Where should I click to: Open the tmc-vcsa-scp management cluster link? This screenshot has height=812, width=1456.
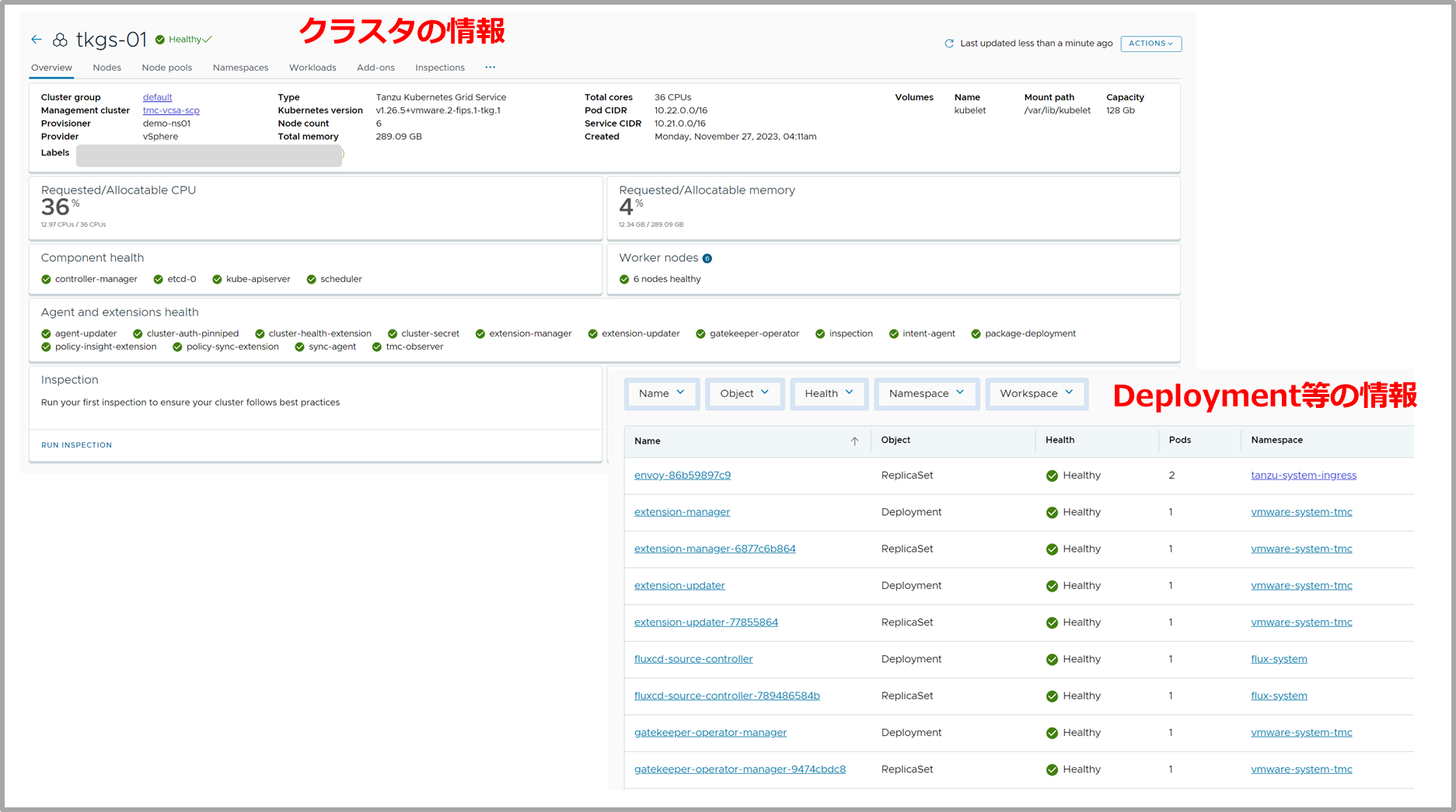coord(171,110)
